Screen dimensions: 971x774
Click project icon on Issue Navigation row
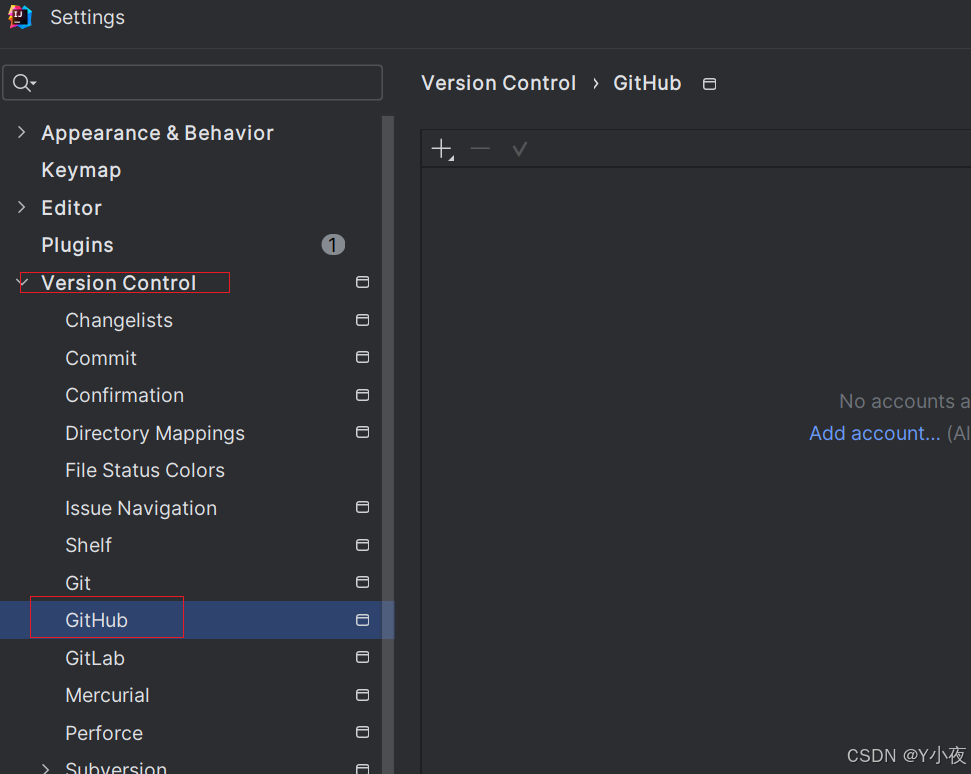(x=362, y=507)
